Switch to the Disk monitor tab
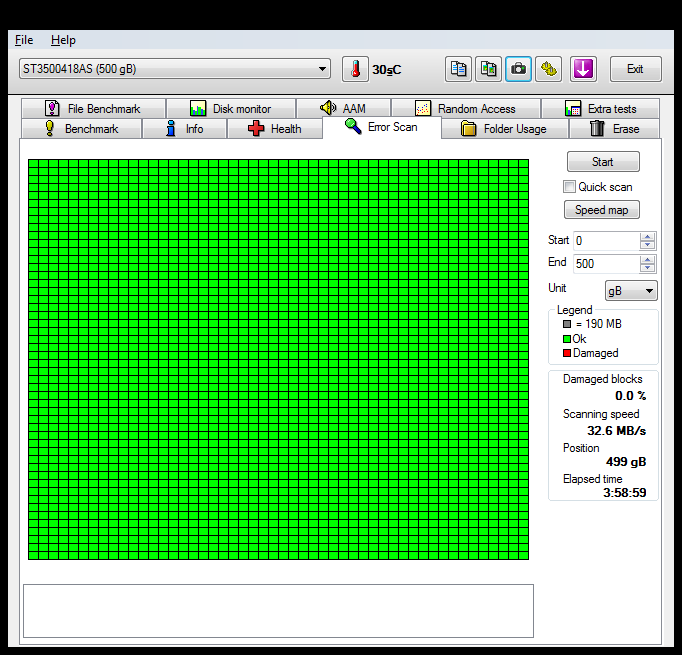The image size is (682, 655). (231, 108)
